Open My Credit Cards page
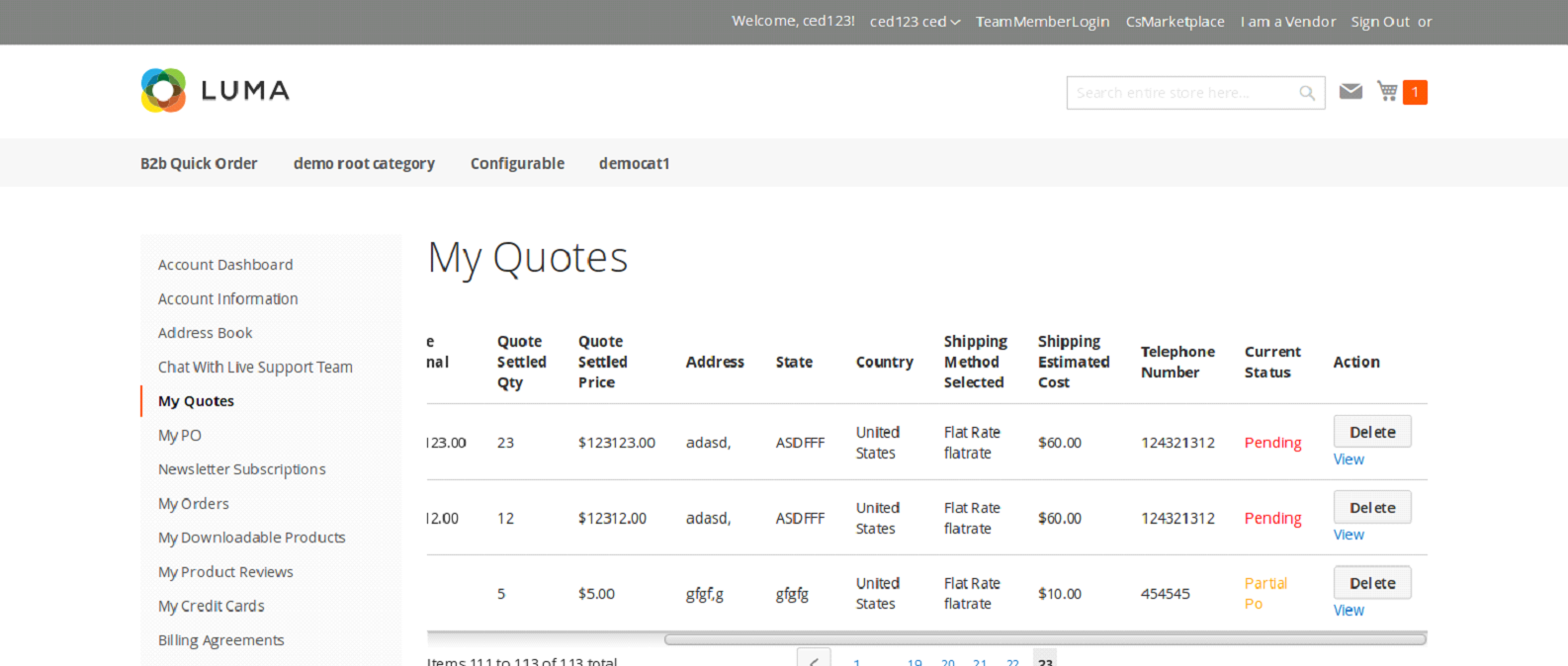Image resolution: width=1568 pixels, height=666 pixels. click(211, 606)
